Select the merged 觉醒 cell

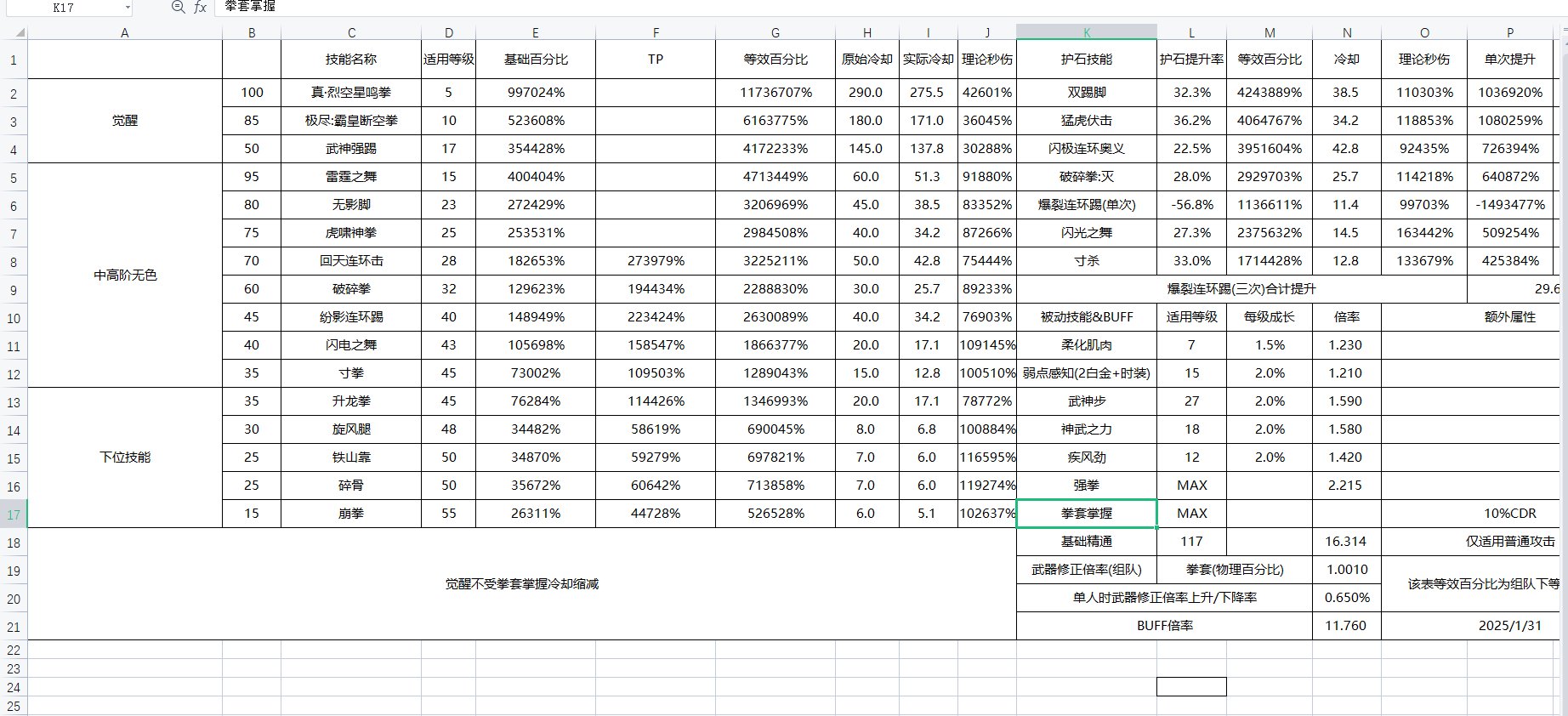tap(125, 121)
